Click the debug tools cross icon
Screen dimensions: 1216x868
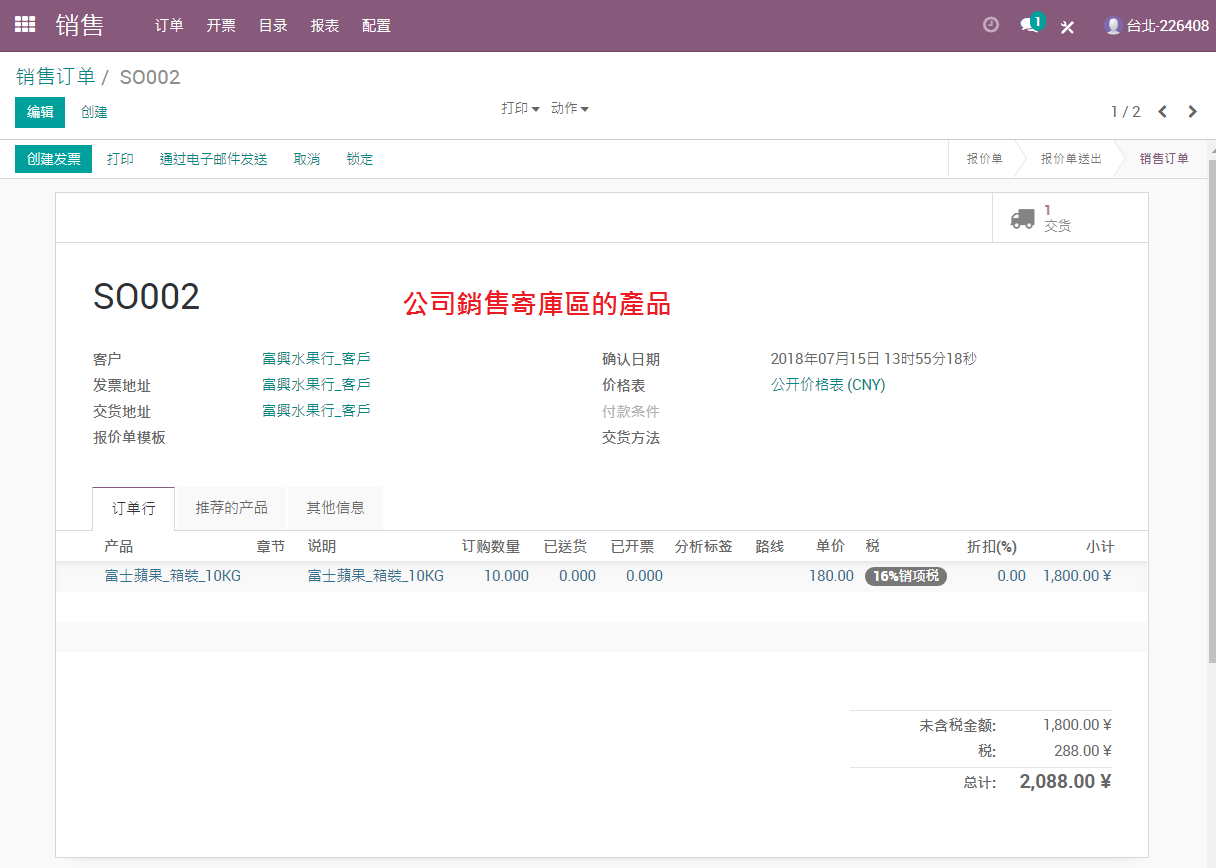tap(1068, 26)
